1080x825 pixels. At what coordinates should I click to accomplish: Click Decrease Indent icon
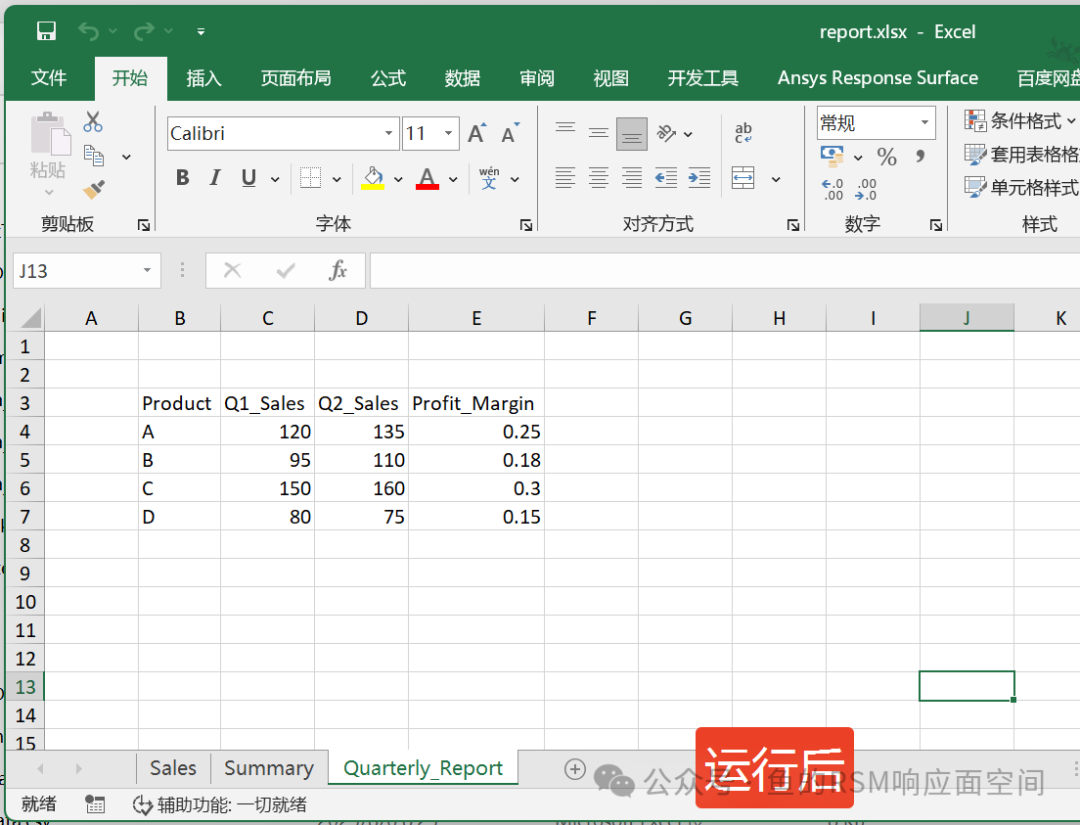(x=665, y=178)
